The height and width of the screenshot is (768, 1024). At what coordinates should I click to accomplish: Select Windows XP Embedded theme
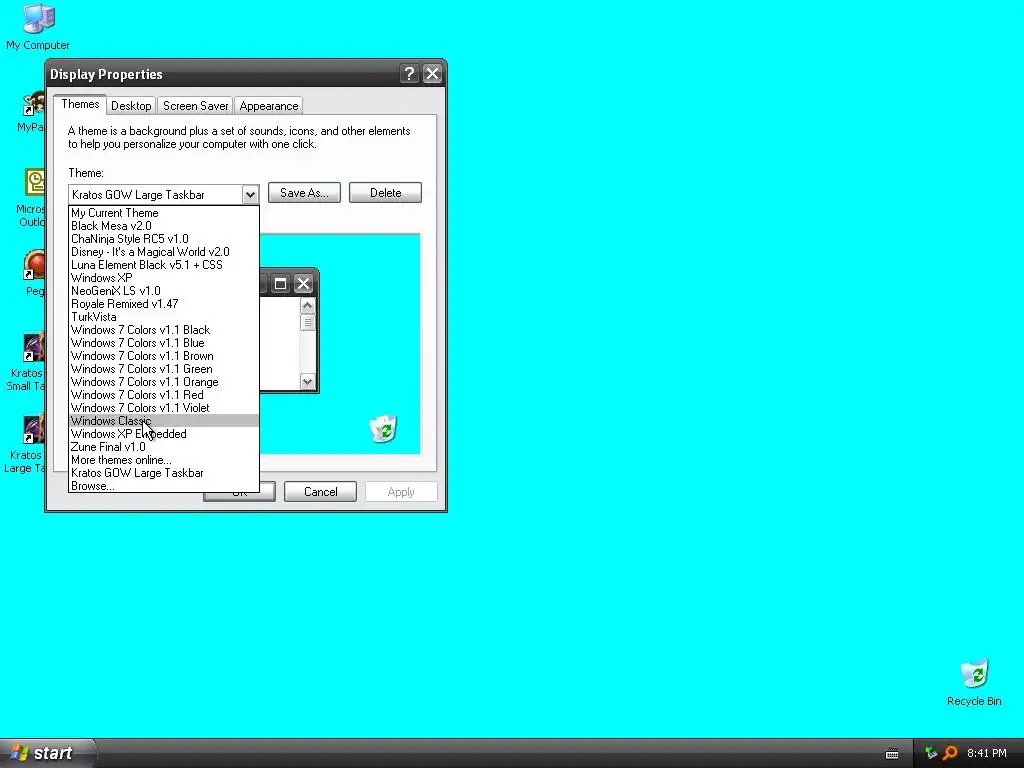[164, 434]
